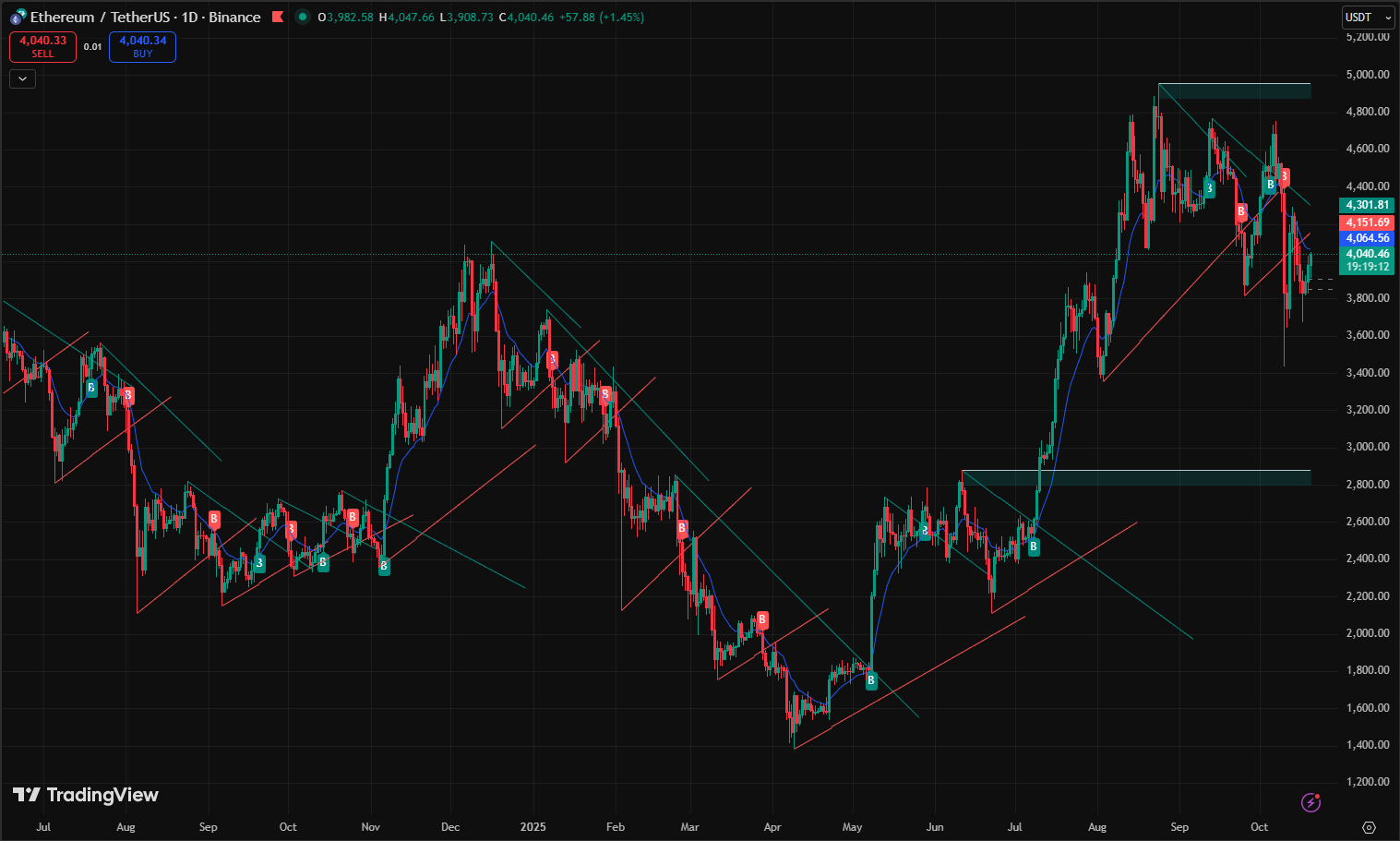Click the green market status dot
1400x841 pixels.
click(303, 18)
